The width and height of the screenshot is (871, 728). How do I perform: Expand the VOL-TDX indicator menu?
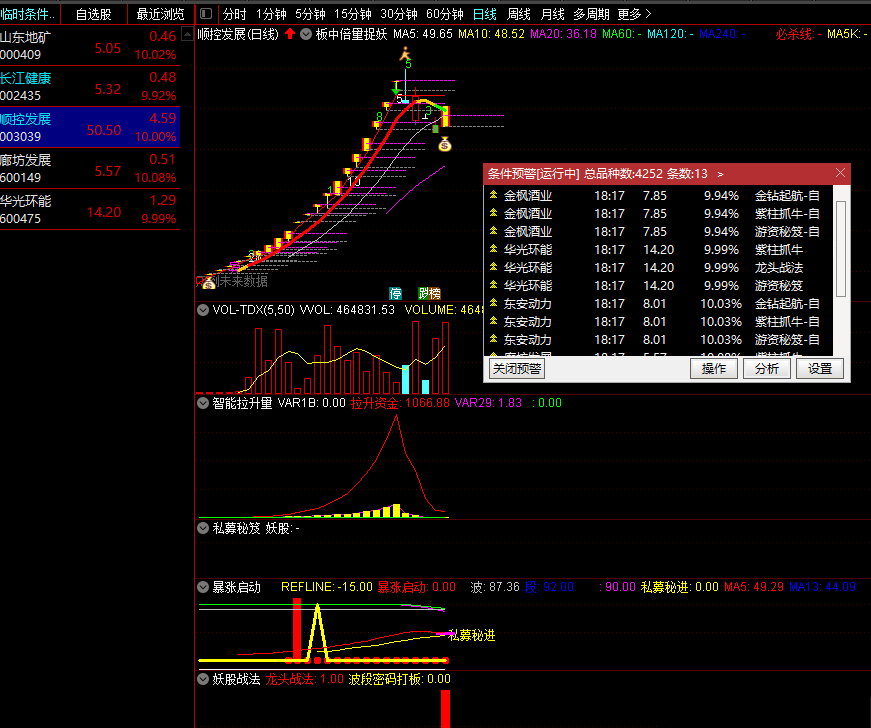203,310
